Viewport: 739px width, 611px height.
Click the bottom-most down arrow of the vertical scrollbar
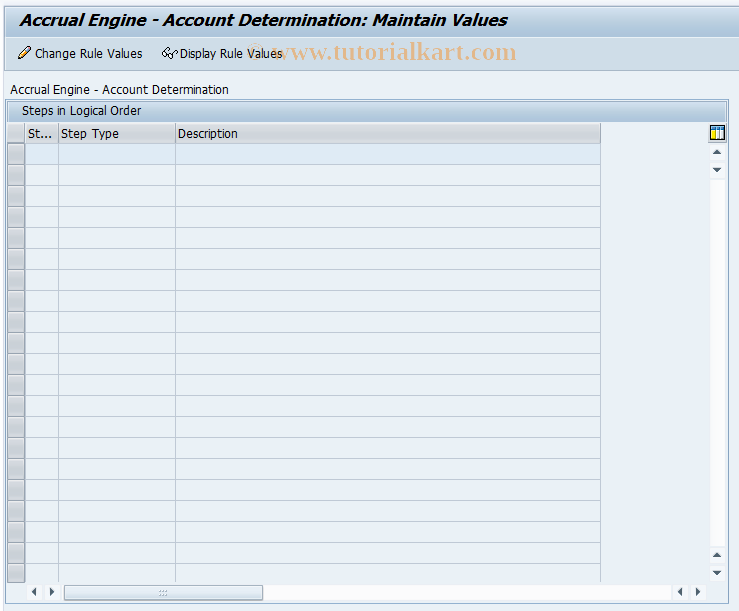pos(717,573)
